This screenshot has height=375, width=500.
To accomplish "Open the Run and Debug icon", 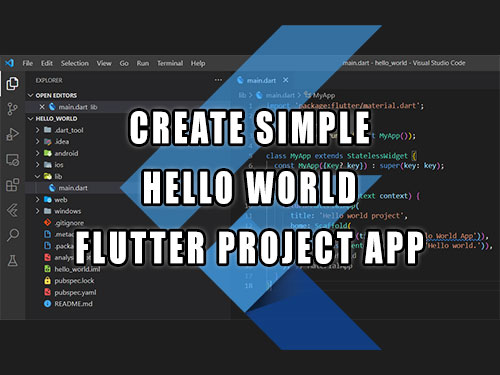I will coord(12,134).
